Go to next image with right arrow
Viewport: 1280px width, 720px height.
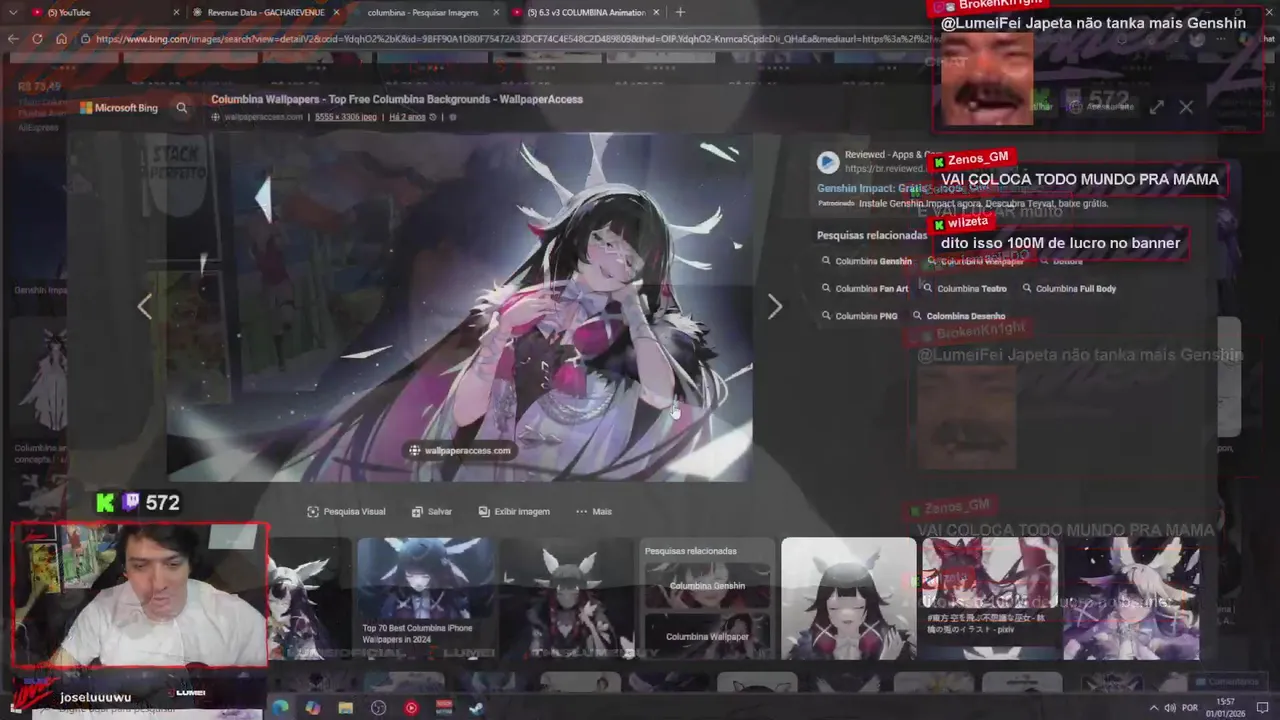[775, 307]
